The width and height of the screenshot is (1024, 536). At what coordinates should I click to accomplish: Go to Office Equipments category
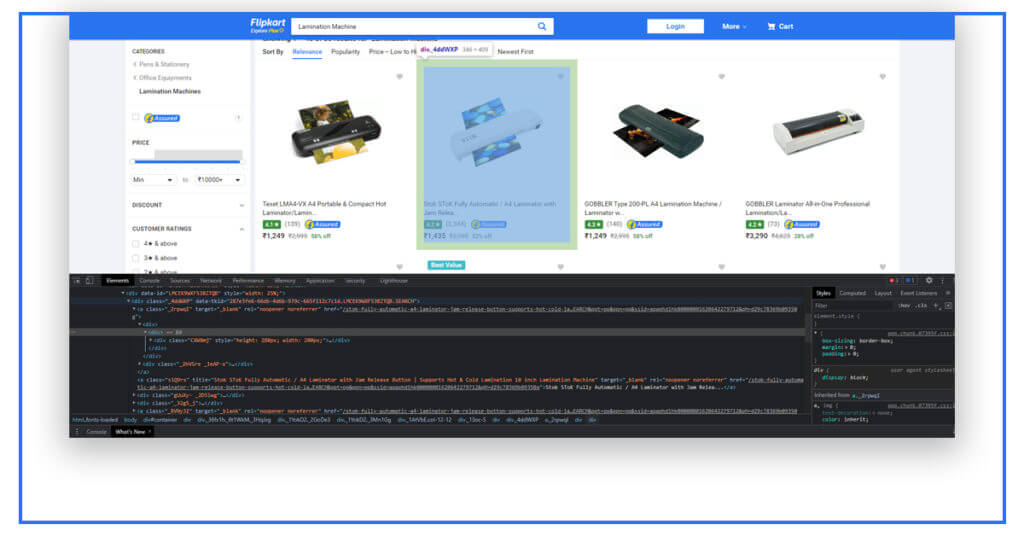coord(165,78)
